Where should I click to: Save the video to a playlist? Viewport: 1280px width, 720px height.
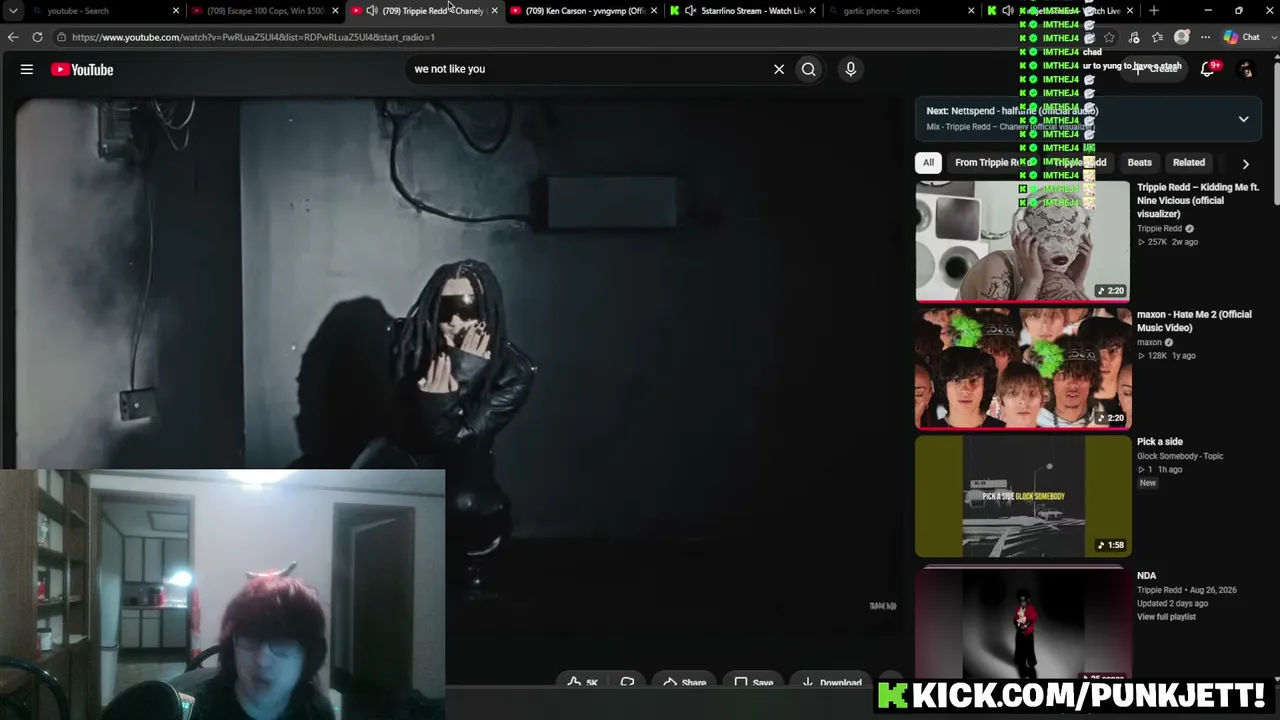pos(753,683)
